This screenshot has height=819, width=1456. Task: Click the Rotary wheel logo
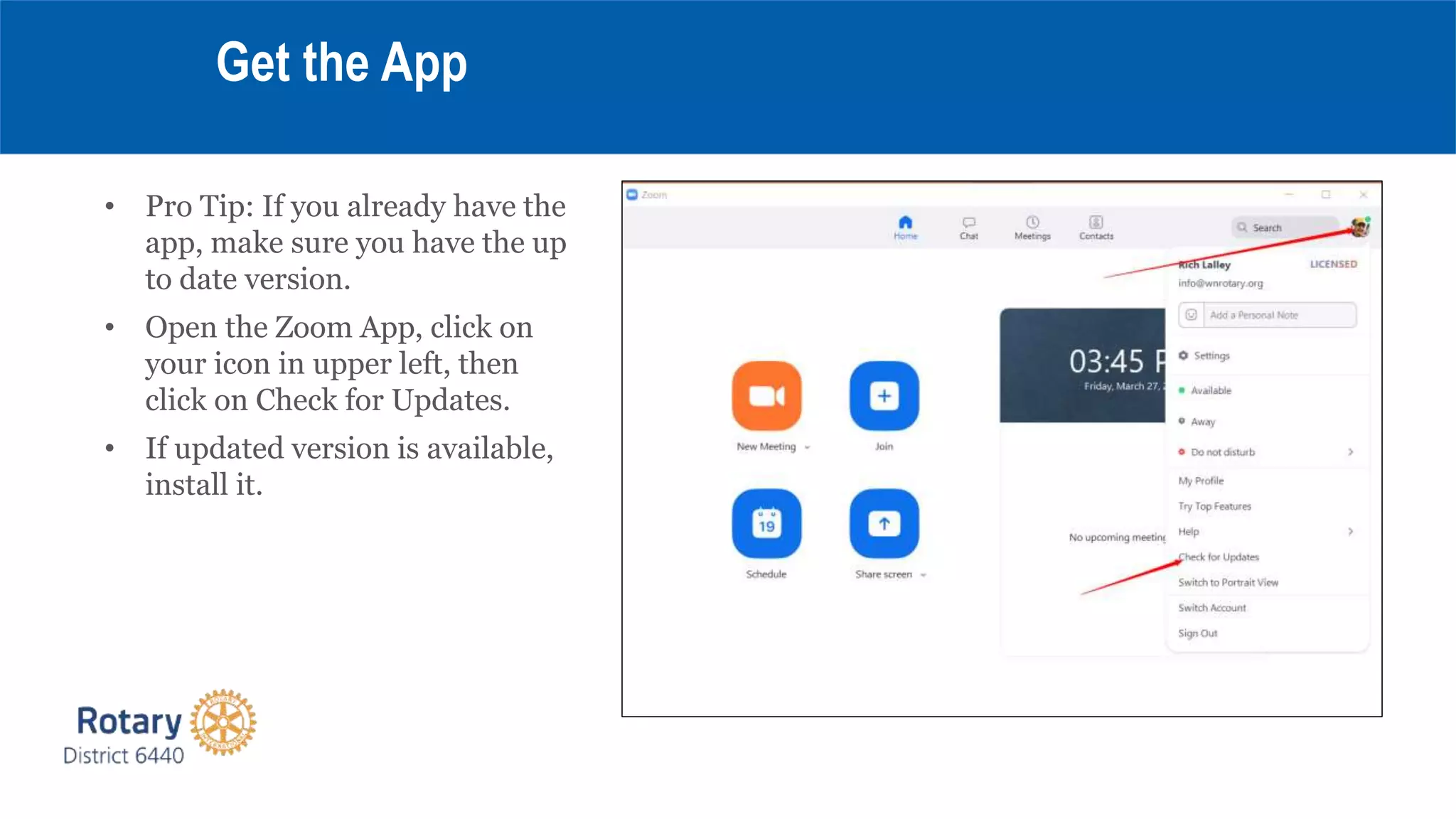click(x=223, y=722)
